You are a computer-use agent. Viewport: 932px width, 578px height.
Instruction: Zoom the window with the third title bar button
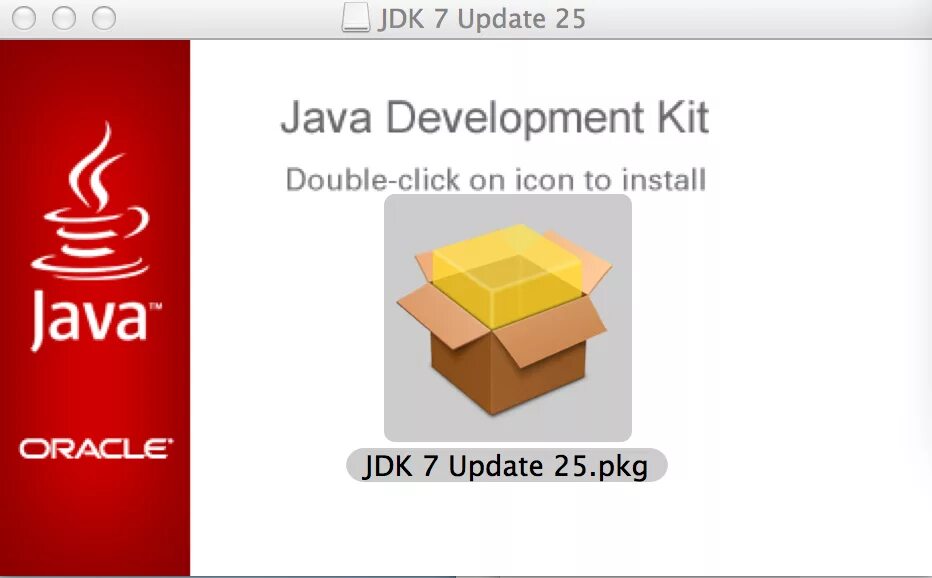pos(103,18)
